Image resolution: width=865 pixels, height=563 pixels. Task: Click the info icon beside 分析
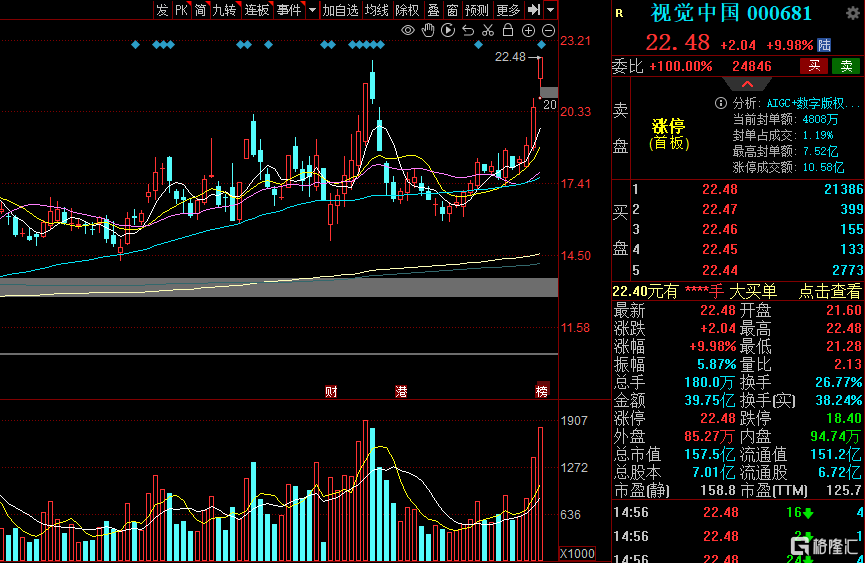tap(720, 103)
